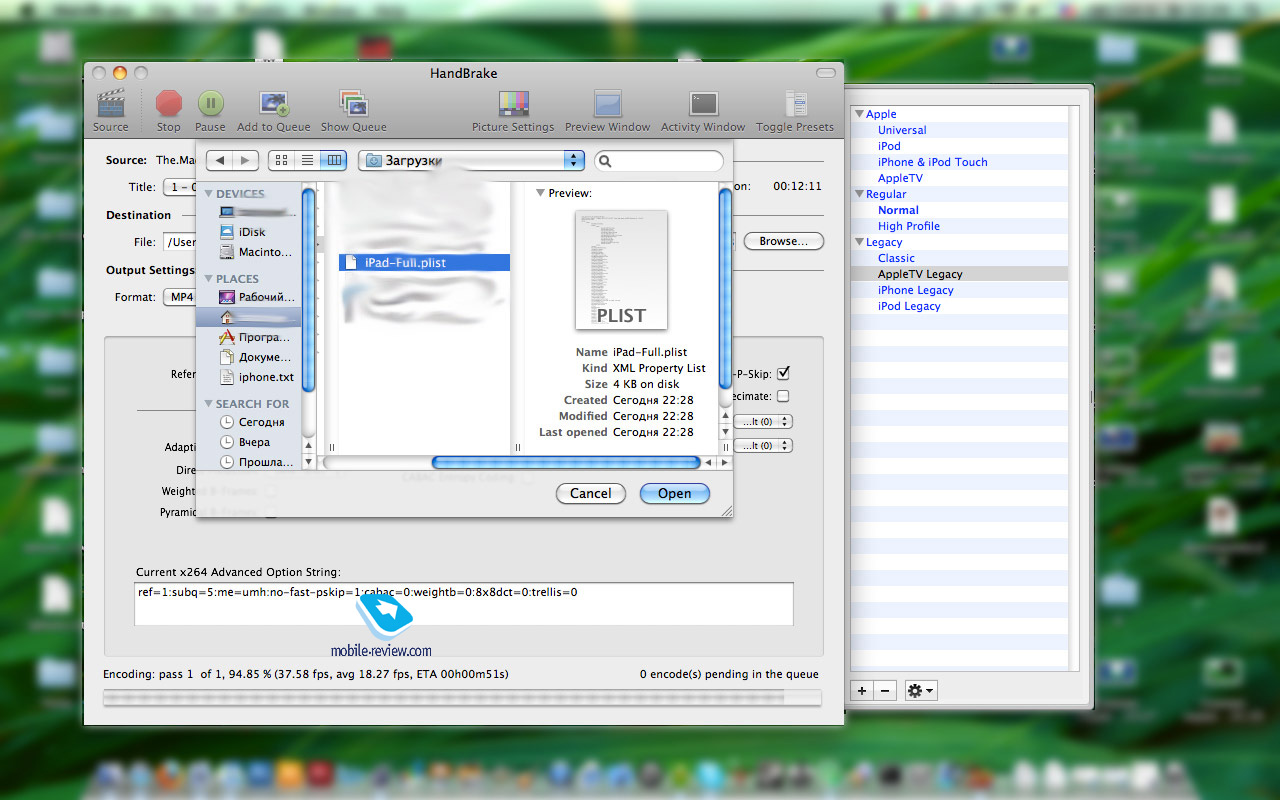Open the Докуме... documents folder
This screenshot has width=1280, height=800.
(256, 357)
